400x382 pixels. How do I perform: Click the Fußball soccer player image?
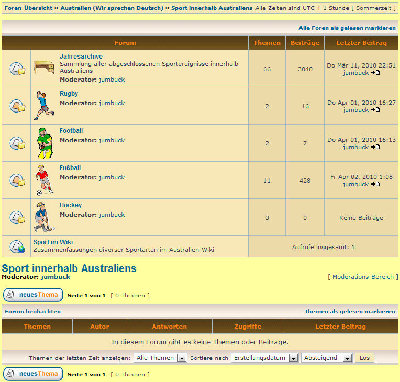click(x=44, y=180)
